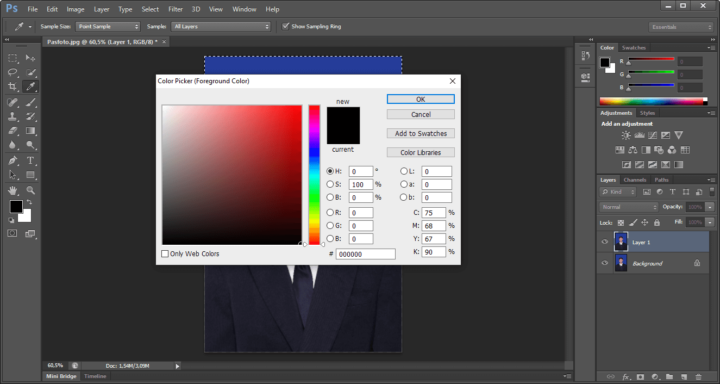
Task: Open the layer Kind filter dropdown
Action: point(618,192)
